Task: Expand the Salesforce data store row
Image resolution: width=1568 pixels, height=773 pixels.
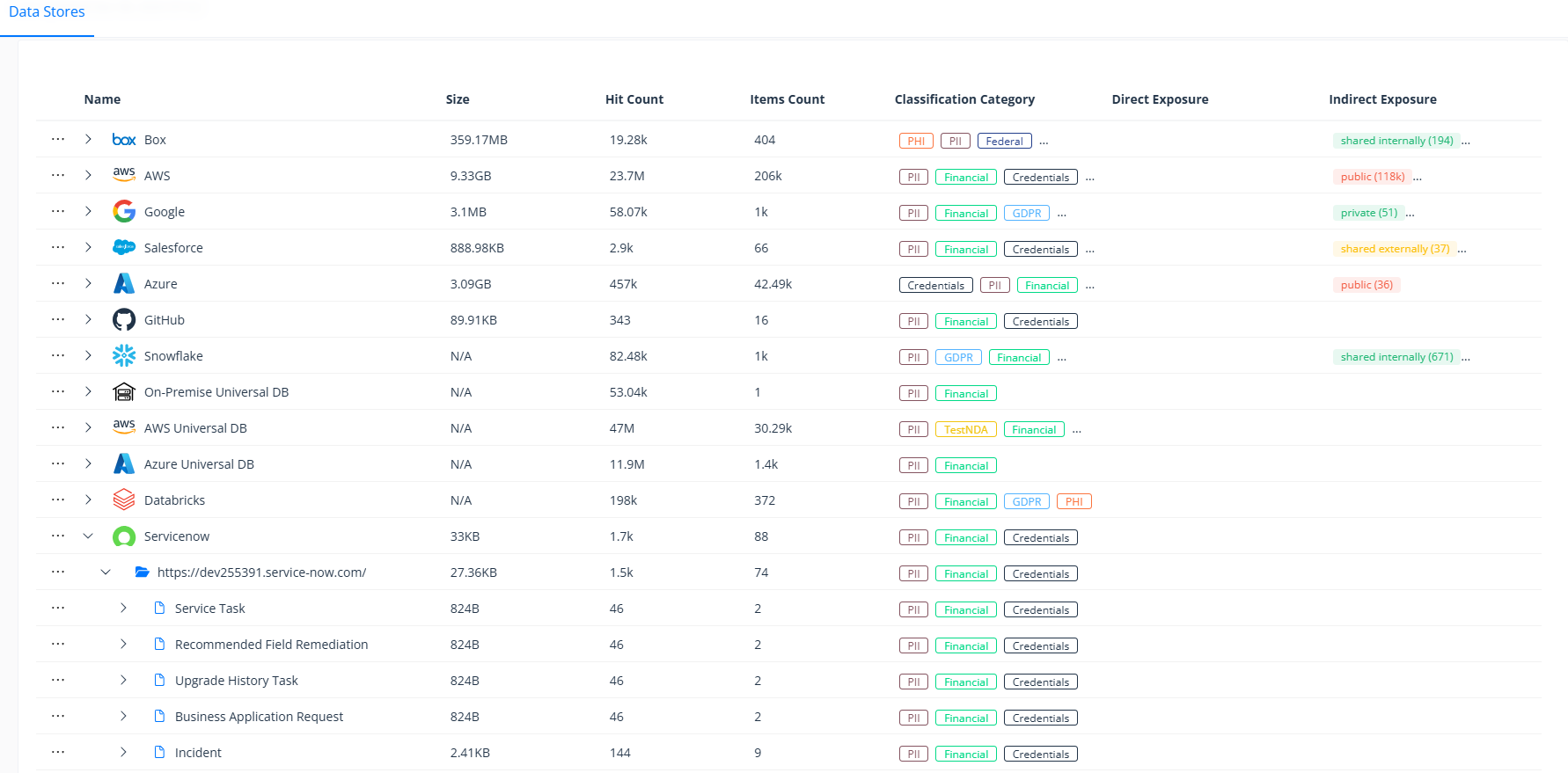Action: [x=88, y=247]
